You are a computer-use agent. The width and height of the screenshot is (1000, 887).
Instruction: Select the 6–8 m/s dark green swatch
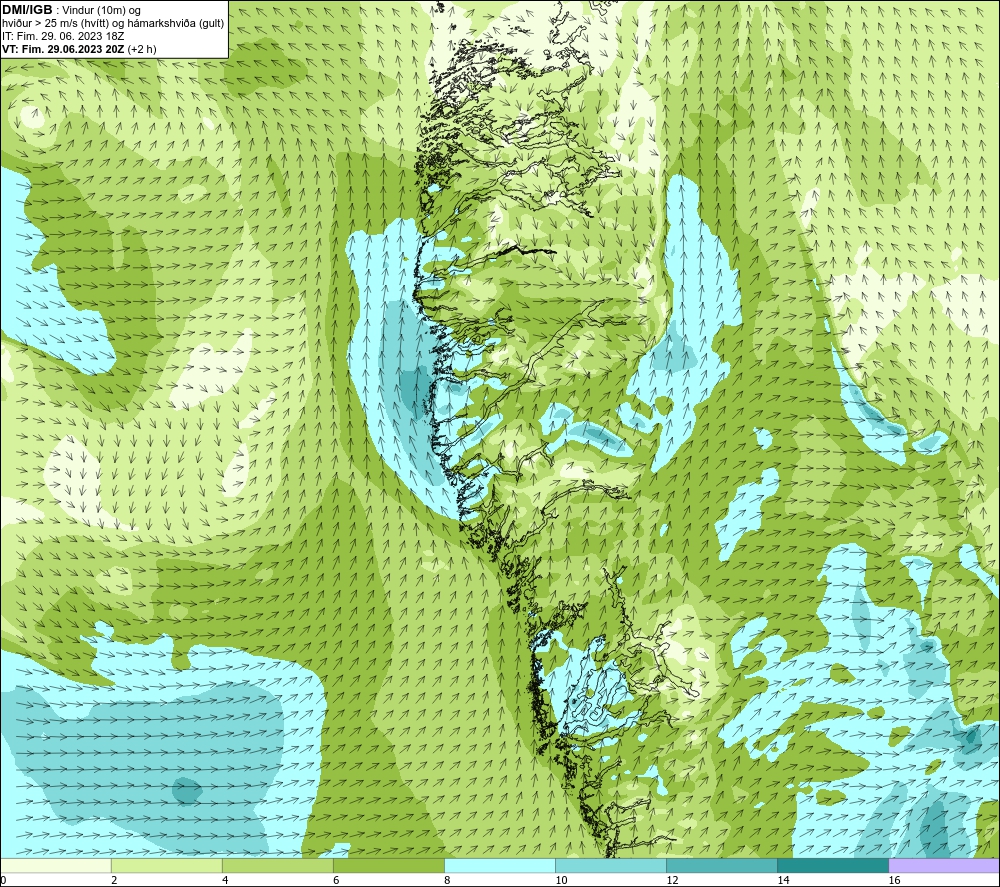pos(389,866)
